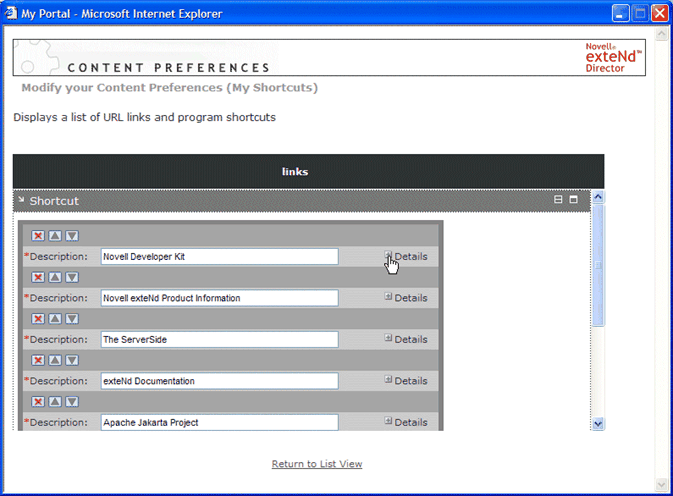
Task: Click the page scrollbar down arrow
Action: coord(661,484)
